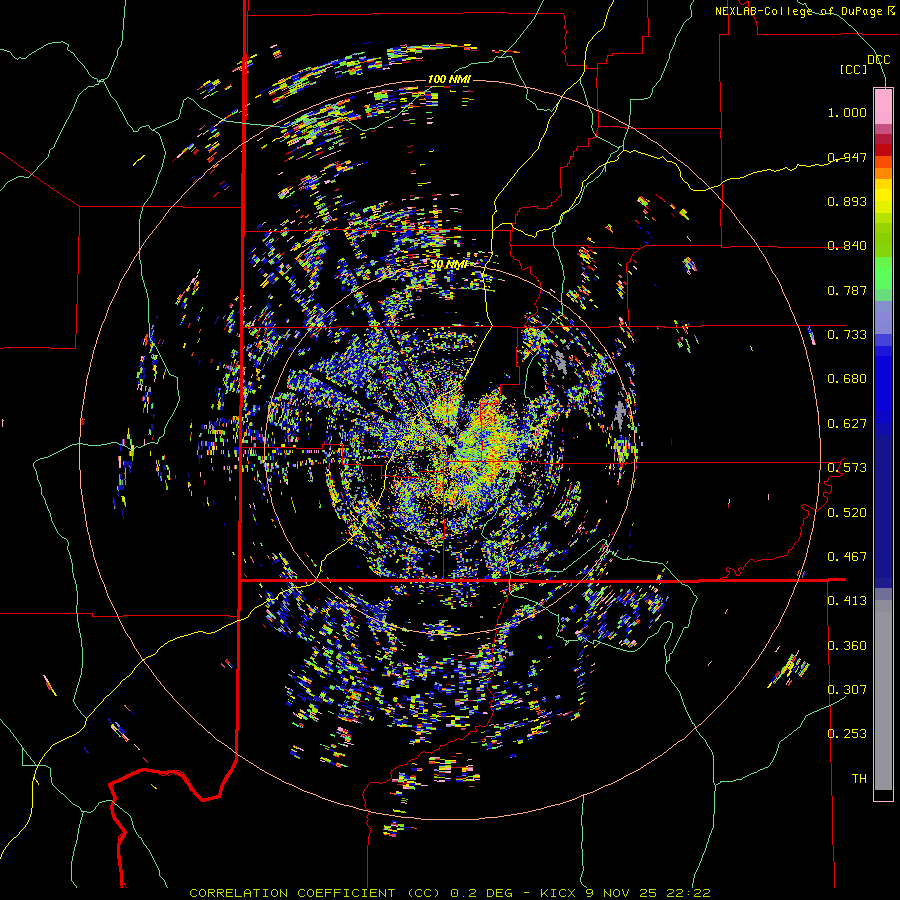900x900 pixels.
Task: Pick the bright green color bar segment
Action: (883, 274)
